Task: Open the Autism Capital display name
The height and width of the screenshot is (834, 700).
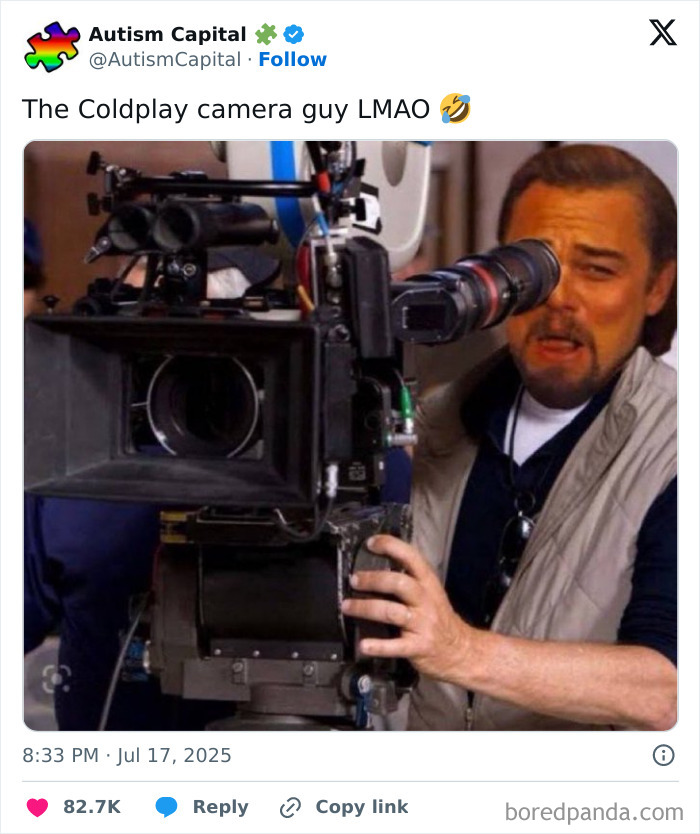Action: pyautogui.click(x=167, y=35)
